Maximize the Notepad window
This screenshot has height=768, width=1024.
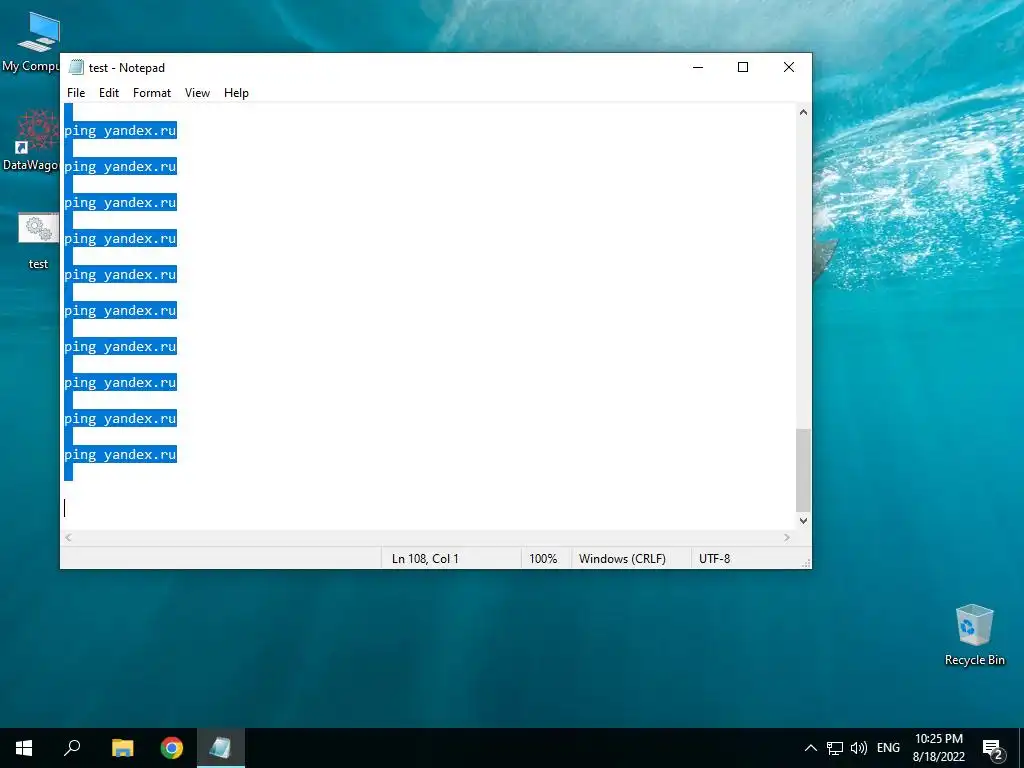click(743, 67)
